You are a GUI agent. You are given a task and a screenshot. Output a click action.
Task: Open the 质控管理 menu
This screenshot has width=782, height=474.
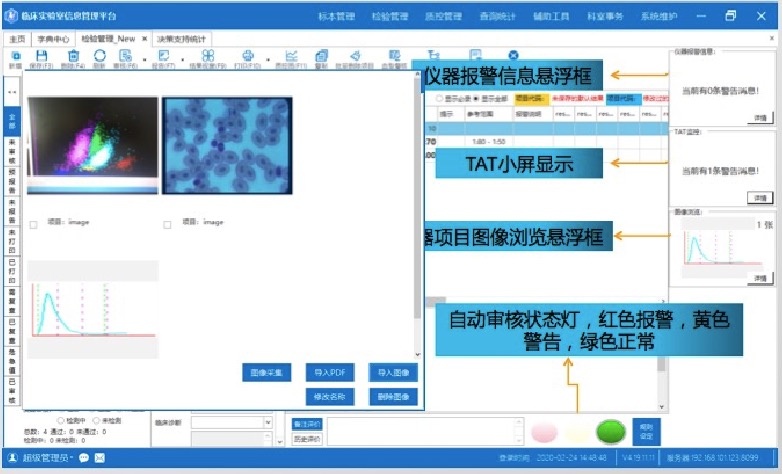tap(443, 17)
